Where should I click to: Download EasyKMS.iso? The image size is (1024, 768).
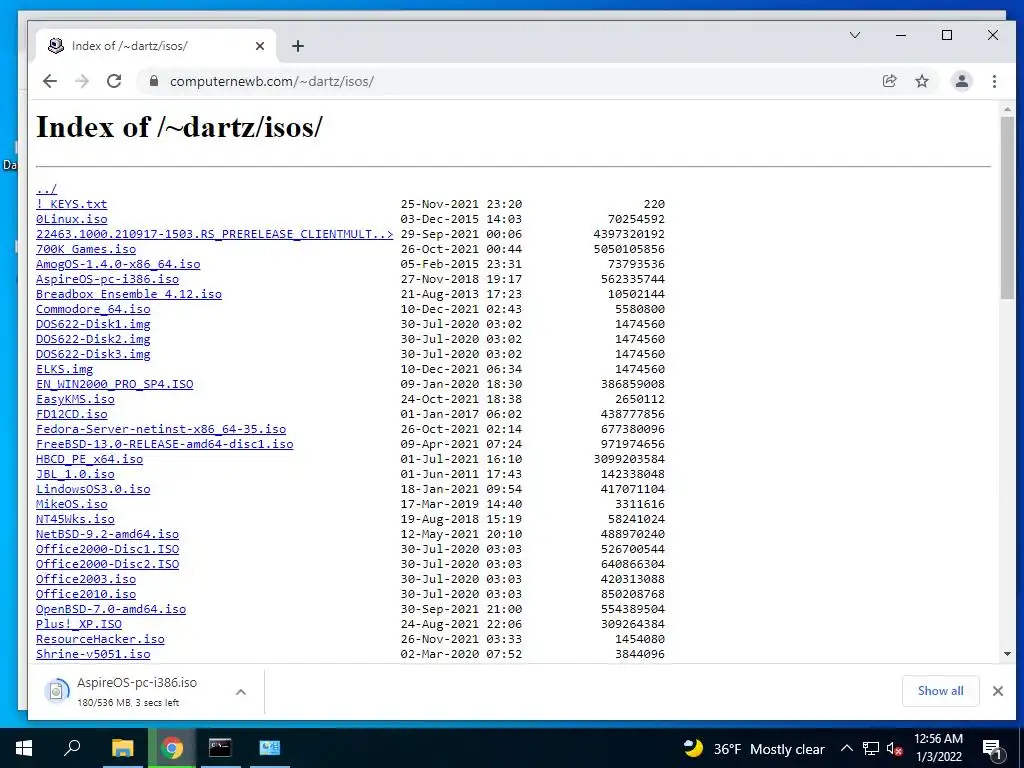[x=75, y=400]
